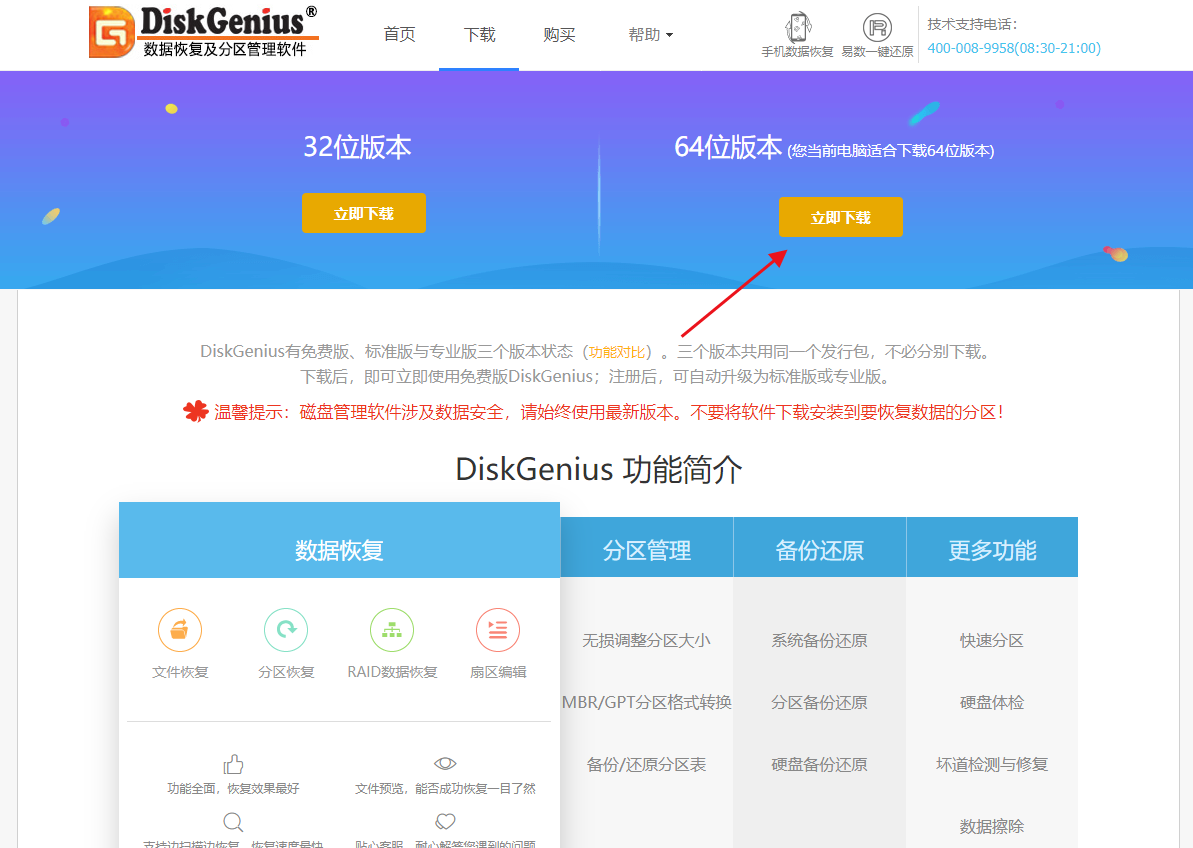The height and width of the screenshot is (848, 1193).
Task: Select the 下载 nav tab
Action: pyautogui.click(x=479, y=35)
